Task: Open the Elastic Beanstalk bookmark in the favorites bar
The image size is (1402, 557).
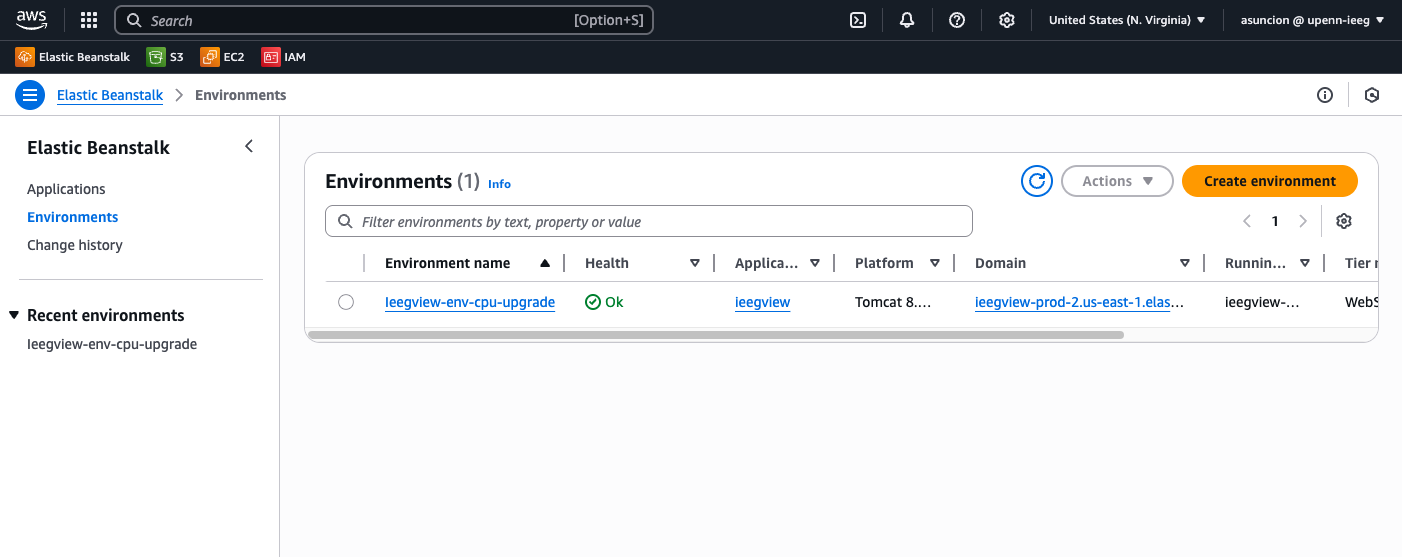Action: [x=73, y=57]
